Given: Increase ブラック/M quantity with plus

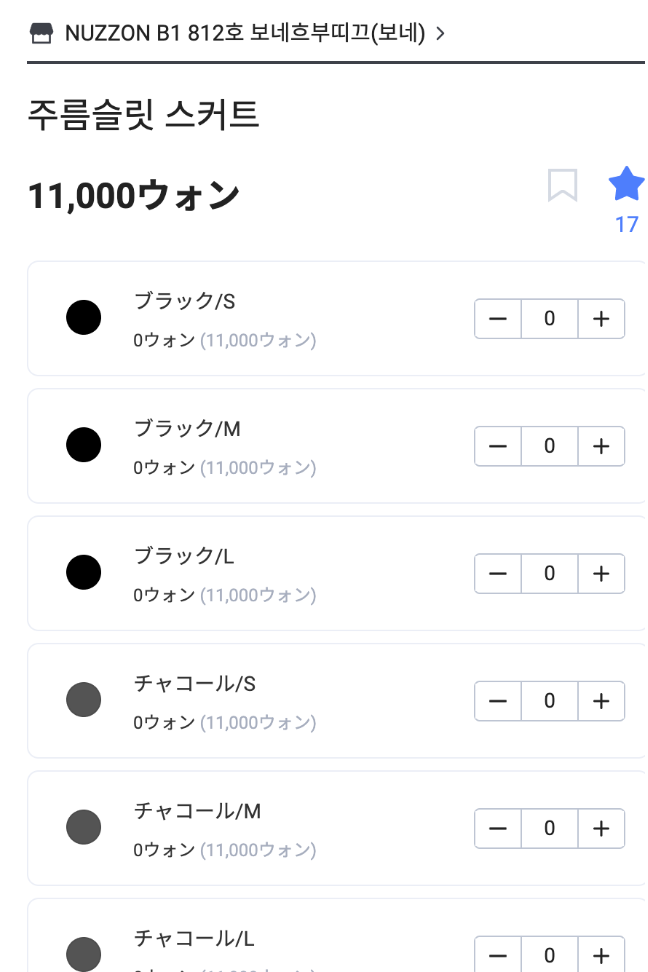Looking at the screenshot, I should (x=601, y=446).
